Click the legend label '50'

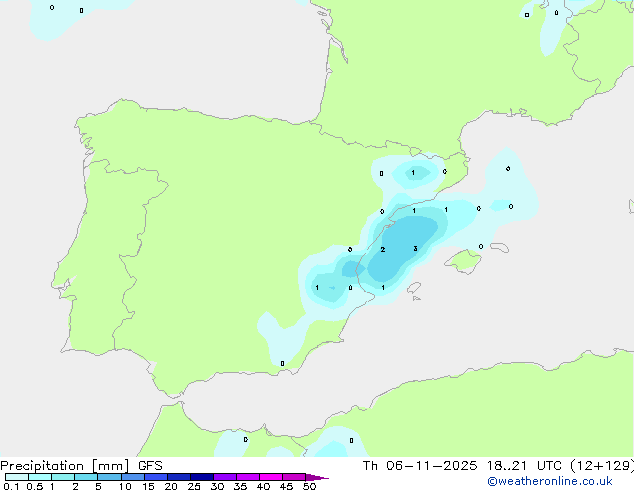coord(309,486)
